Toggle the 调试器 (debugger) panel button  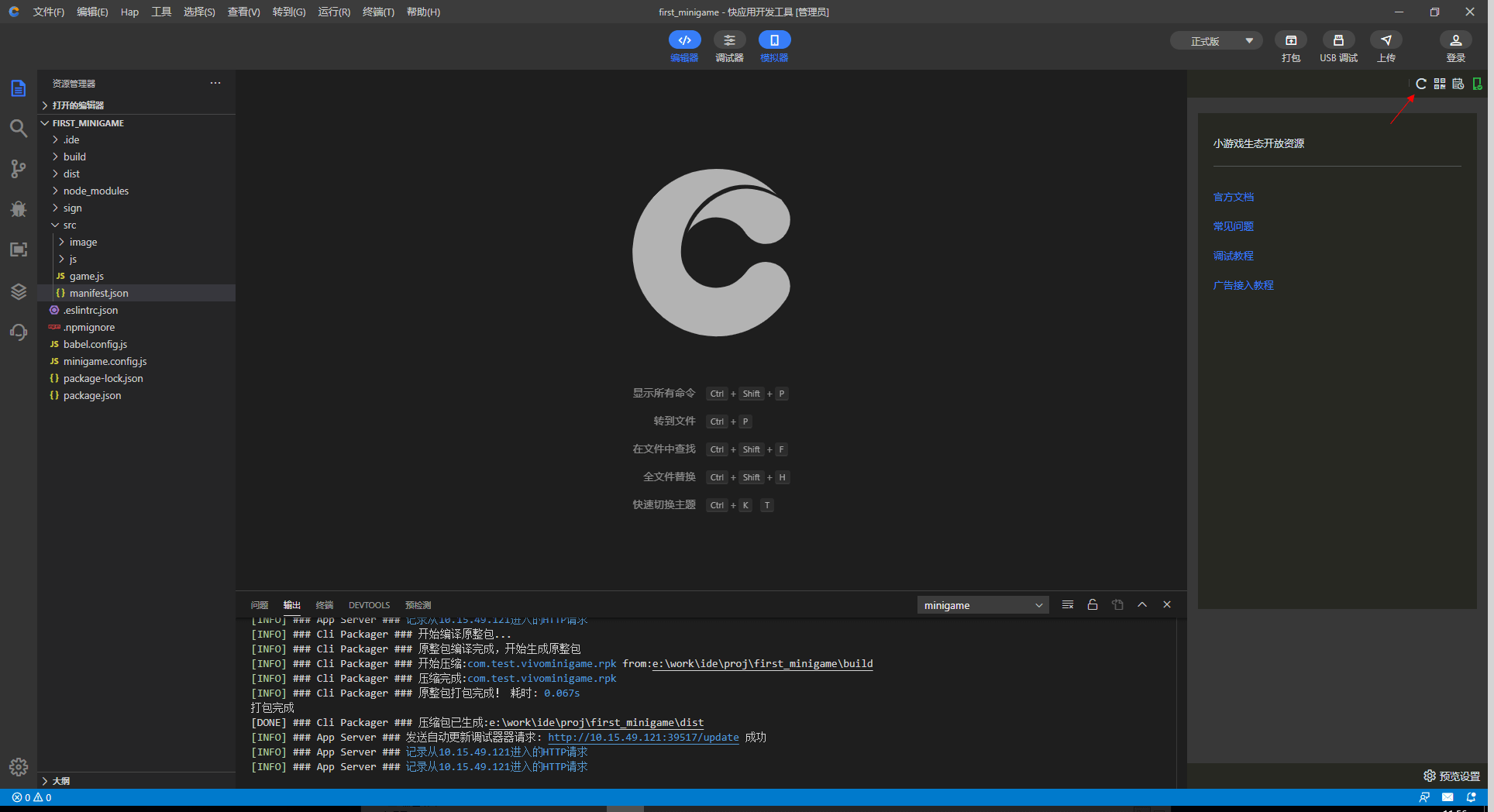coord(729,46)
